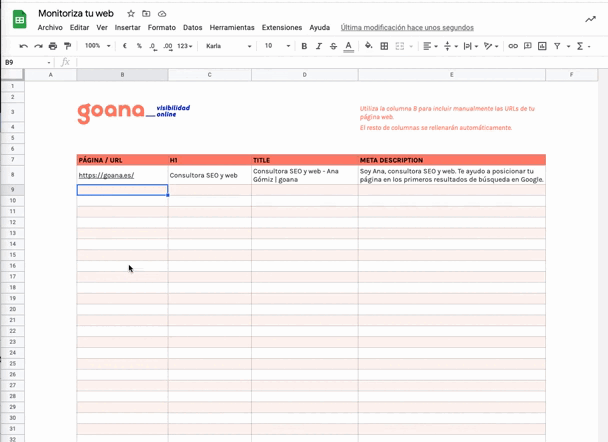The width and height of the screenshot is (608, 442).
Task: Click the print icon
Action: pos(53,46)
